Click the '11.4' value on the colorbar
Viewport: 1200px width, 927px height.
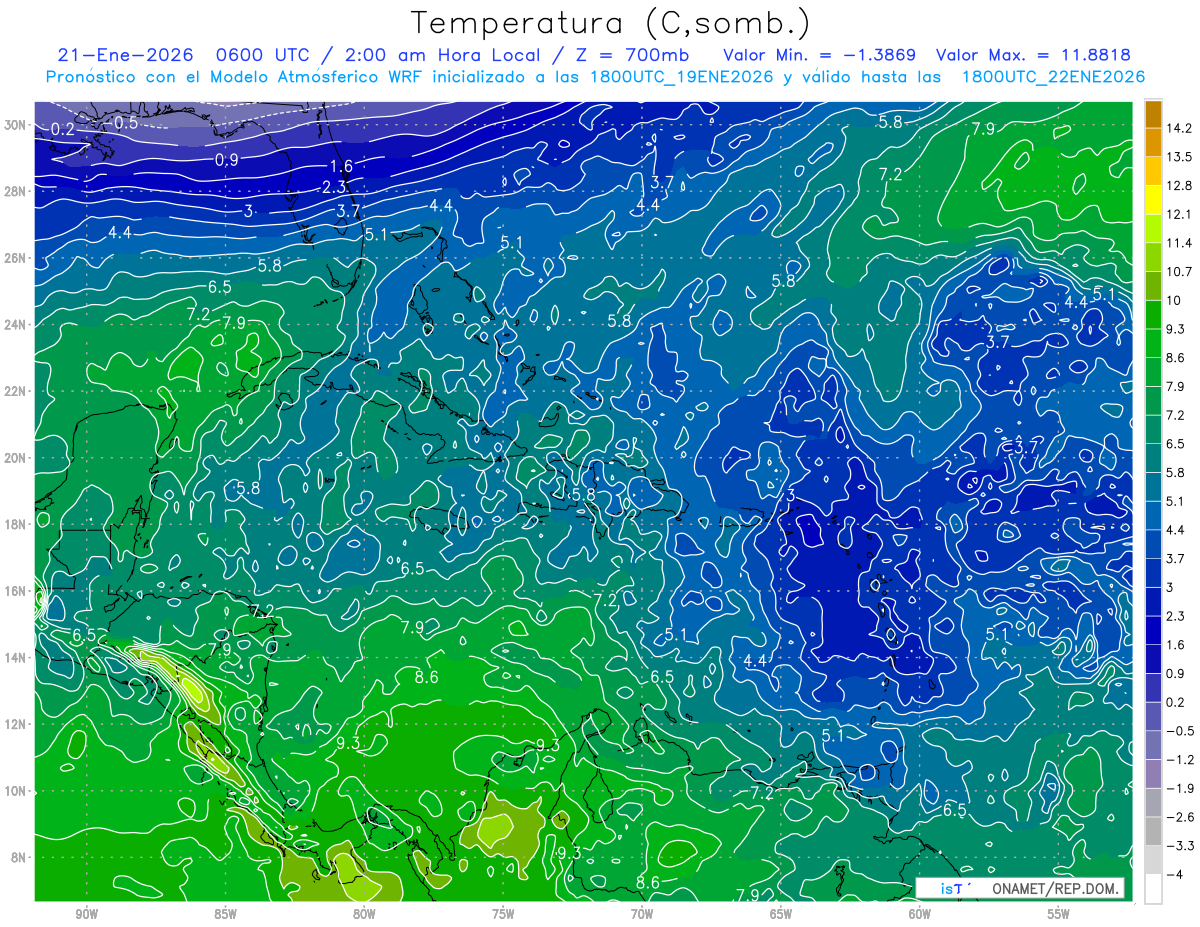pyautogui.click(x=1181, y=243)
